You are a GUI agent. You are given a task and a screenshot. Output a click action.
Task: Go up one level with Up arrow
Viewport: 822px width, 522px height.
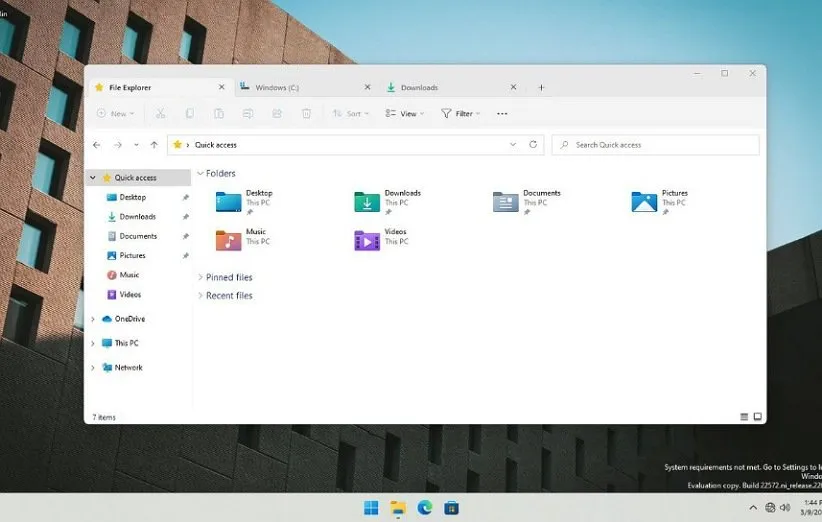coord(153,145)
